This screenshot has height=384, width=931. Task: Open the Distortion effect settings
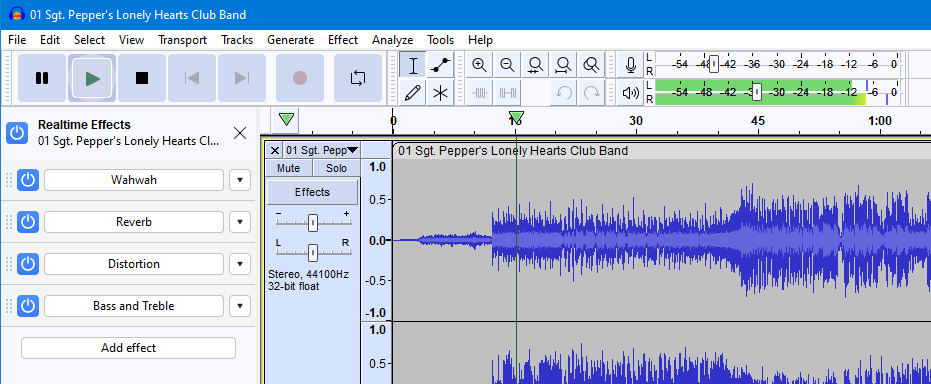(134, 264)
